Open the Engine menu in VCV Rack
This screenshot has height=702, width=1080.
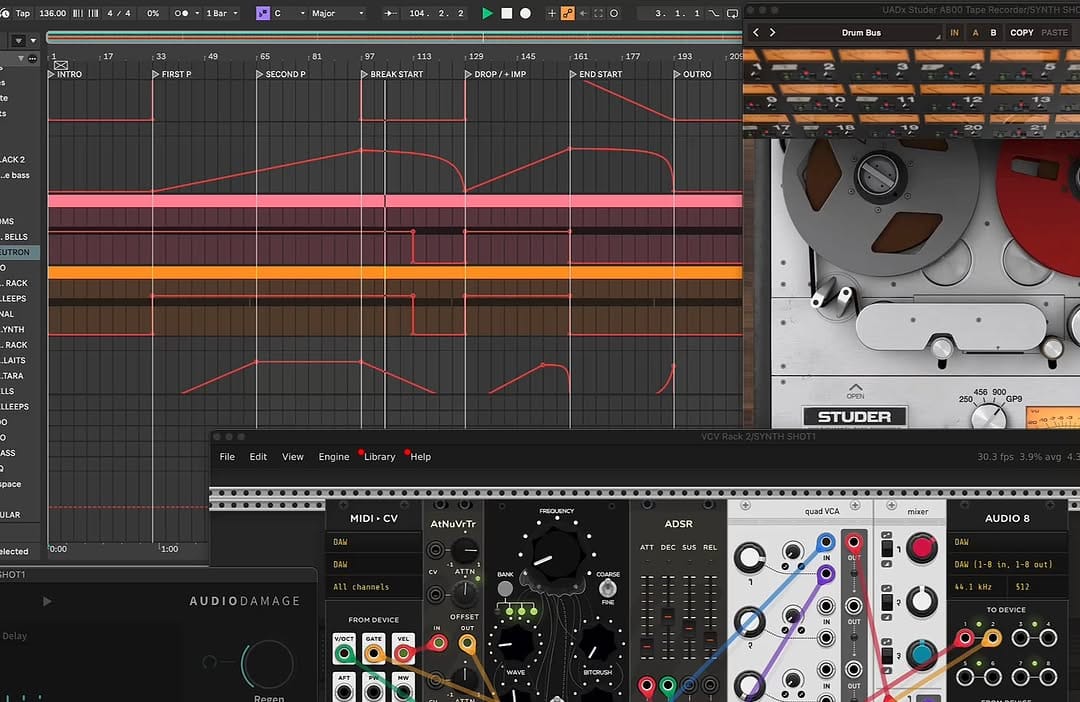[x=334, y=457]
